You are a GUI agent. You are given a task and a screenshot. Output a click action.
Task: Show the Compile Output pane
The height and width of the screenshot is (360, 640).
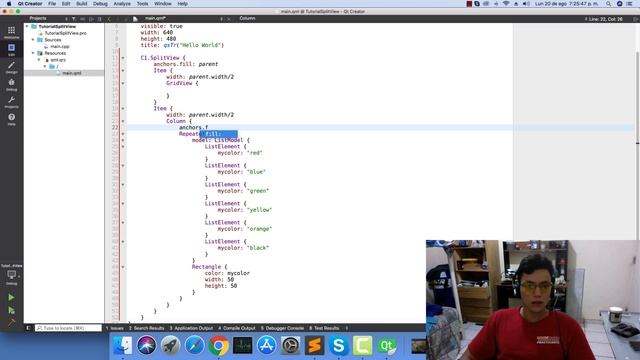click(x=237, y=328)
